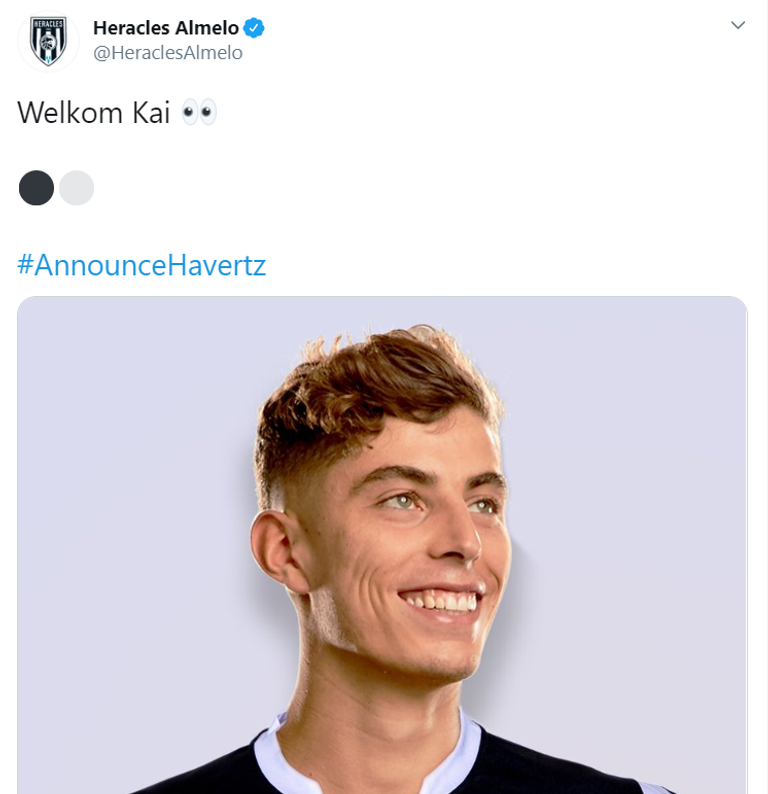This screenshot has height=794, width=768.
Task: Click the word "Kai" in the tweet
Action: pyautogui.click(x=153, y=112)
